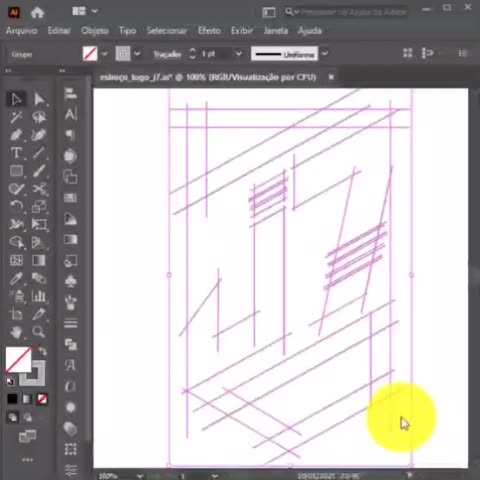Screen dimensions: 480x480
Task: Choose the Scissors tool
Action: (39, 189)
